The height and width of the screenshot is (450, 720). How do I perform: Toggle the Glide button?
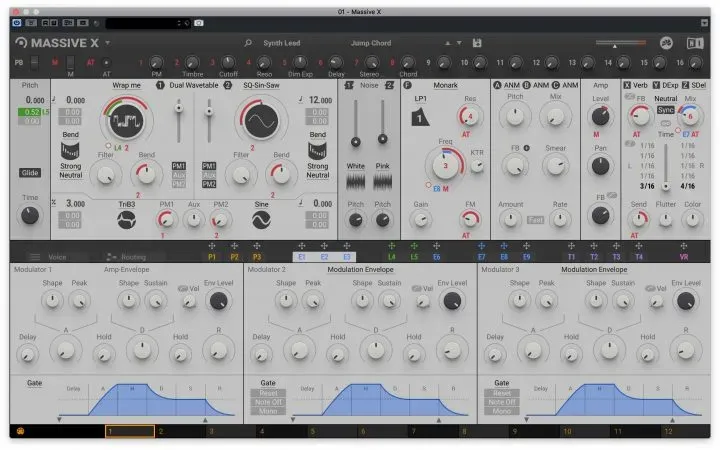tap(30, 173)
